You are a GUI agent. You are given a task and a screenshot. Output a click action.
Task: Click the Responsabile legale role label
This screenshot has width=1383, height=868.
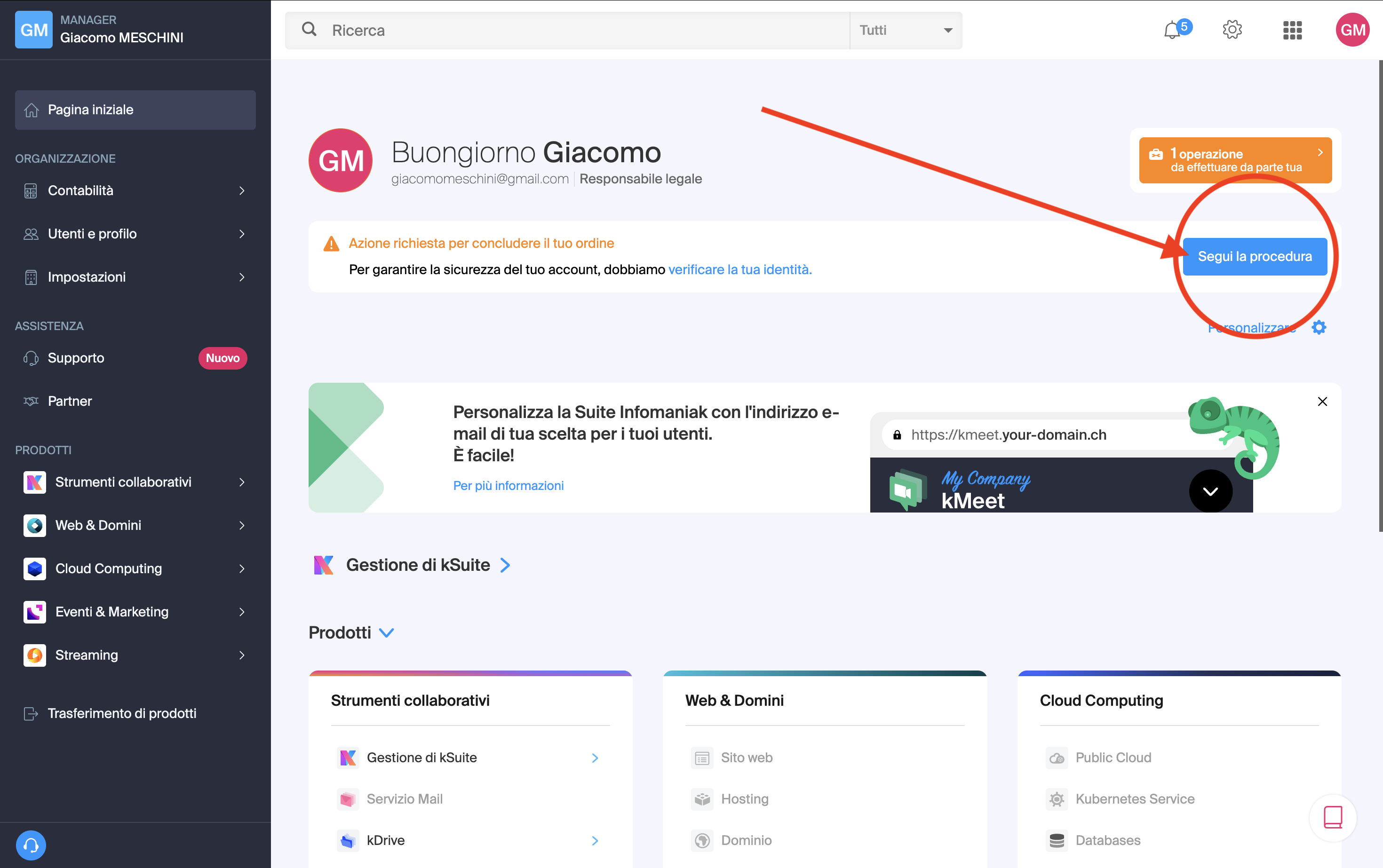click(x=640, y=179)
